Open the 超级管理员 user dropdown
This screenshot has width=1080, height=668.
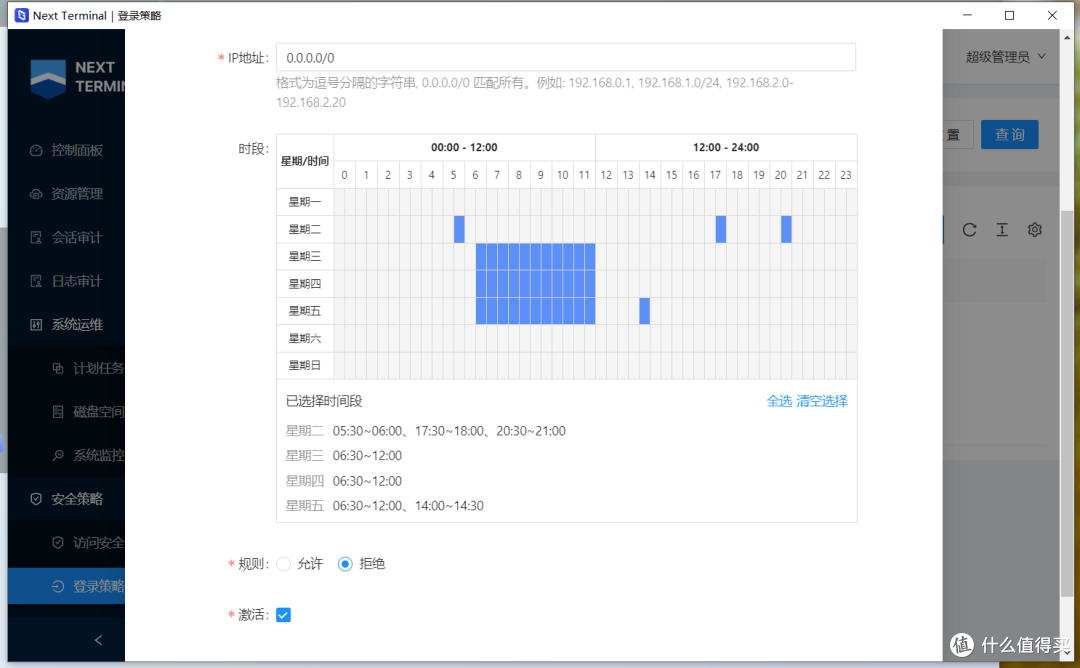click(x=1005, y=57)
